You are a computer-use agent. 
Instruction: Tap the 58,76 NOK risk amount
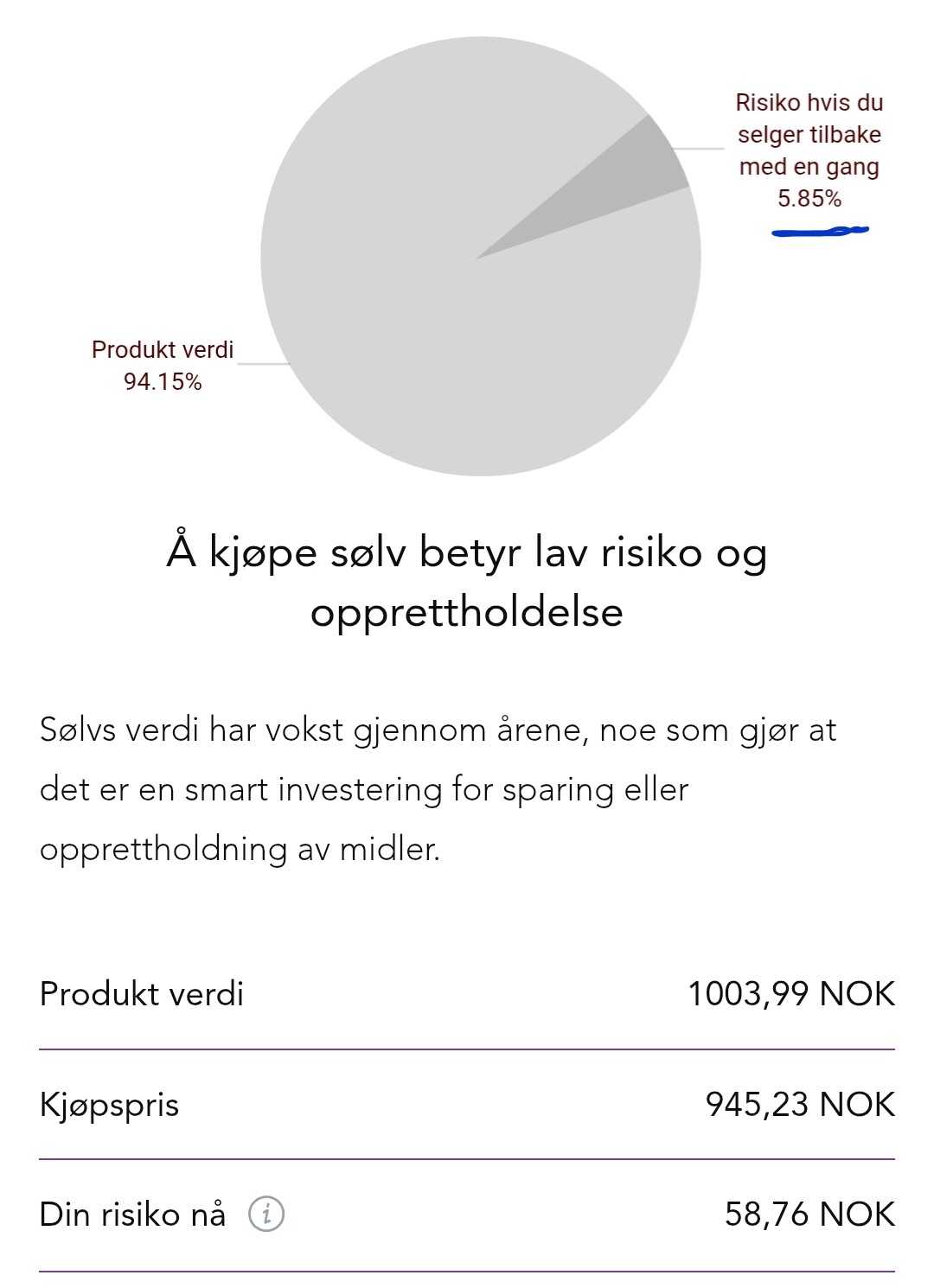click(809, 1215)
